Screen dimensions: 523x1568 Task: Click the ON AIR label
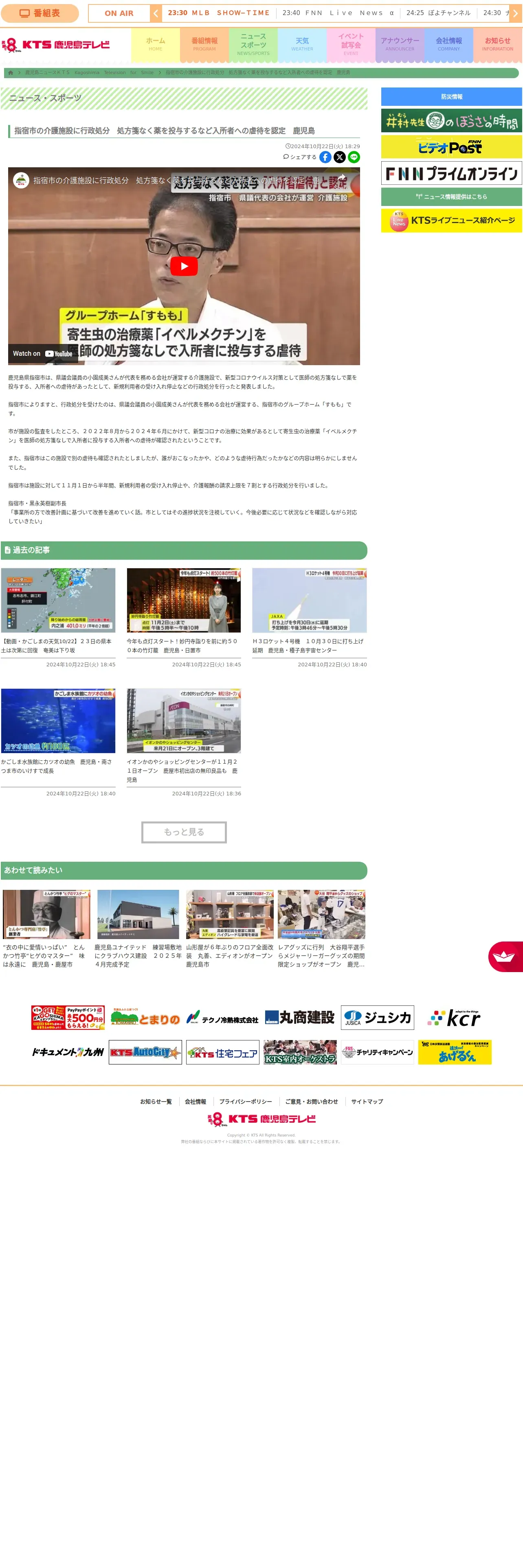119,13
